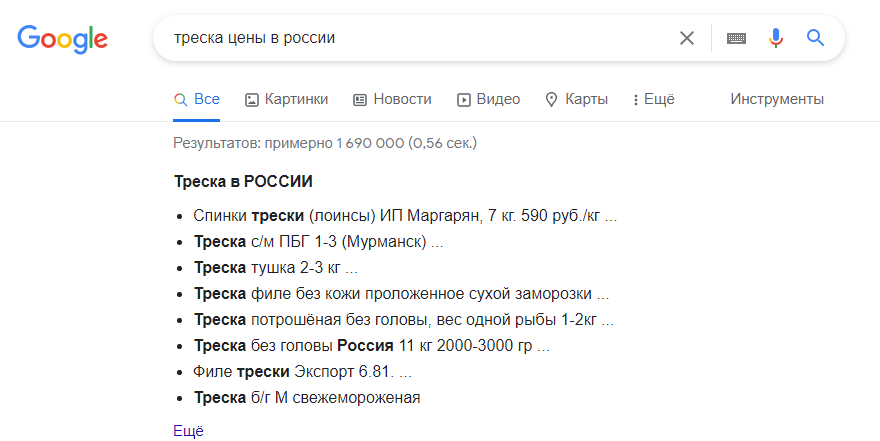Switch to the Новости tab
Image resolution: width=880 pixels, height=441 pixels.
pyautogui.click(x=392, y=99)
